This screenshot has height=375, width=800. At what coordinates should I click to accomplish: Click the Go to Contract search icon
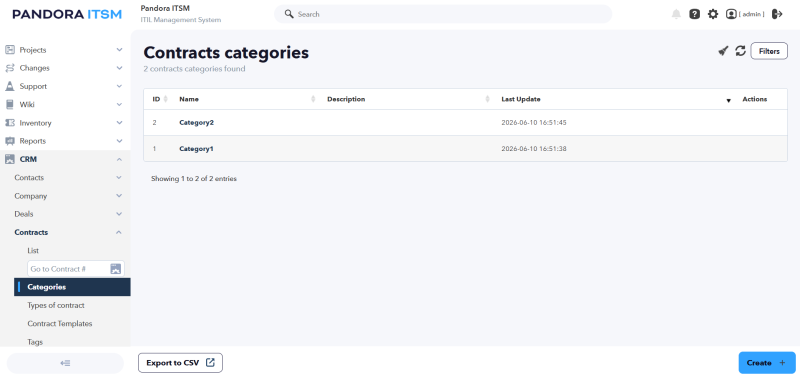116,269
